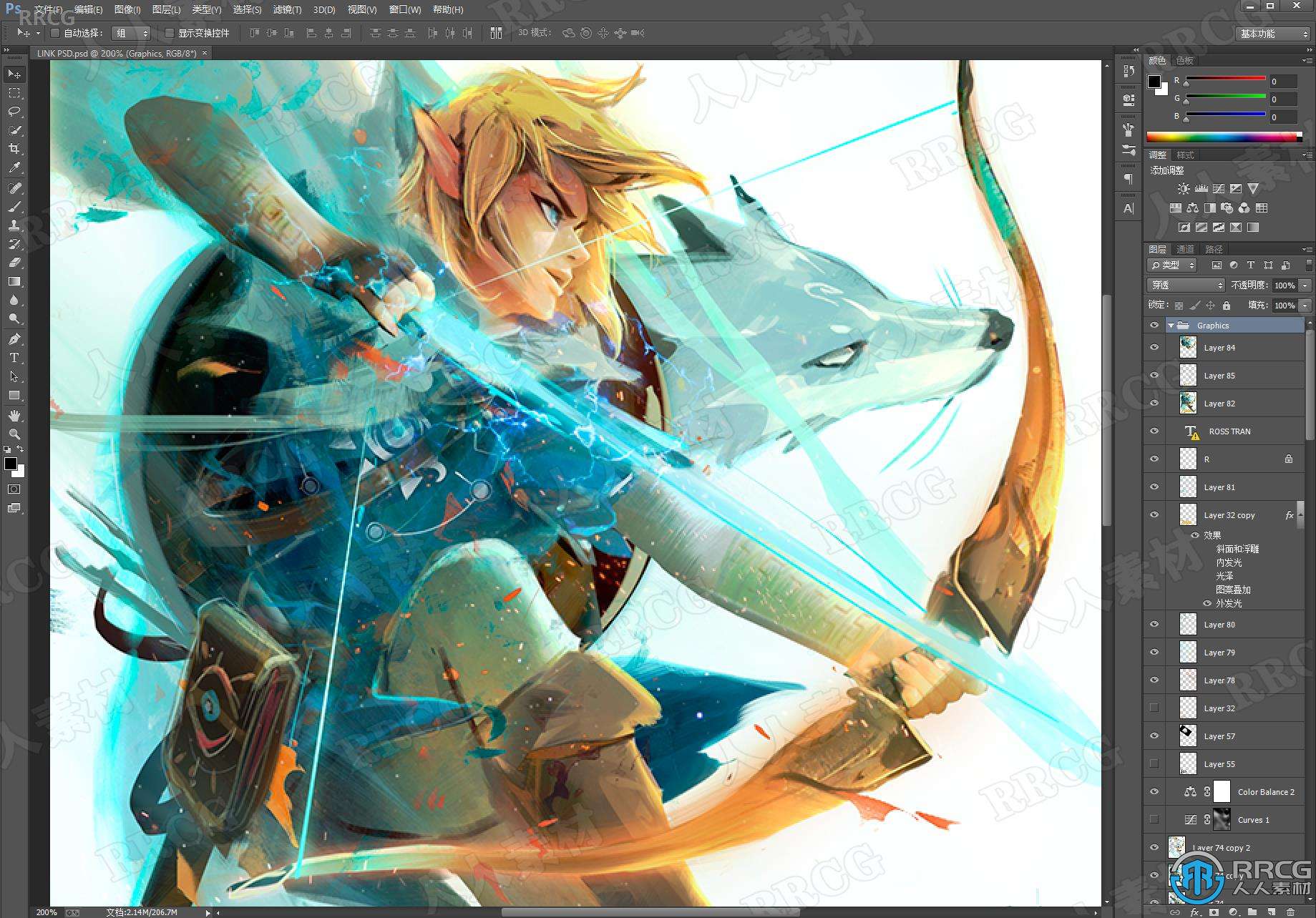
Task: Select the Rectangular Marquee tool
Action: point(14,93)
